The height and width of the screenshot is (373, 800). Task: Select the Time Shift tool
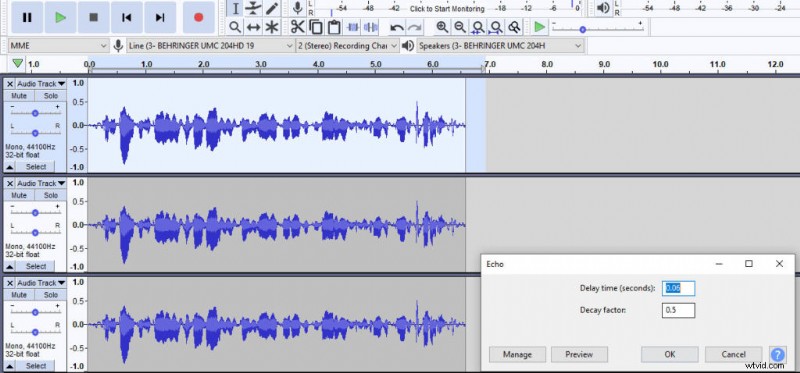pyautogui.click(x=253, y=27)
